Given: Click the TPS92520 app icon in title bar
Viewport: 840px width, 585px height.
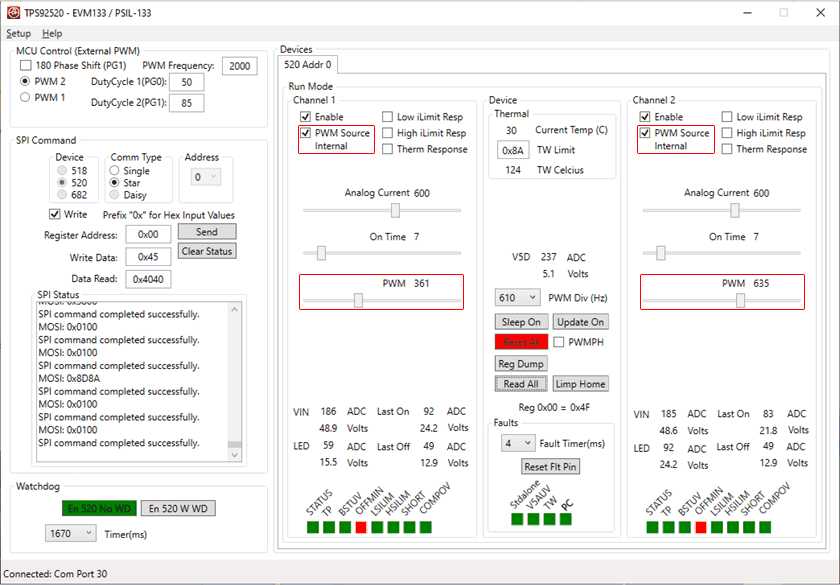Looking at the screenshot, I should pyautogui.click(x=12, y=13).
